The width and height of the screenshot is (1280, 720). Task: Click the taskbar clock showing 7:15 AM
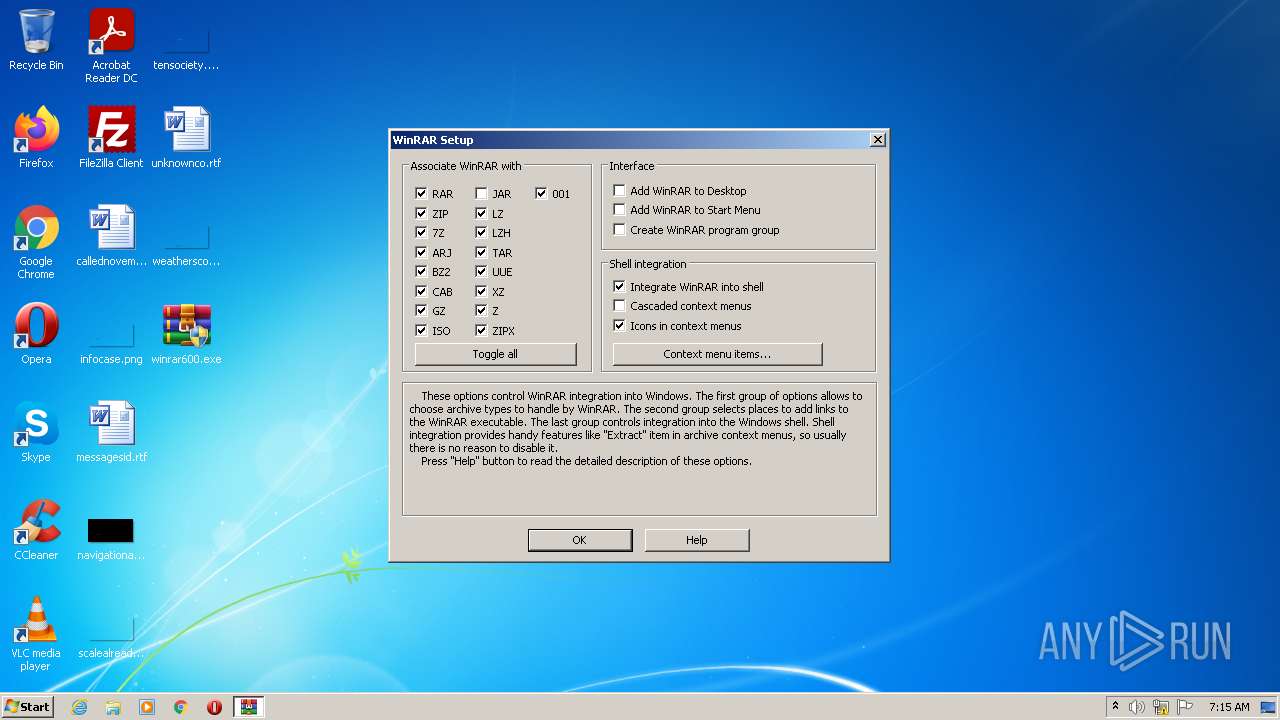click(1229, 707)
